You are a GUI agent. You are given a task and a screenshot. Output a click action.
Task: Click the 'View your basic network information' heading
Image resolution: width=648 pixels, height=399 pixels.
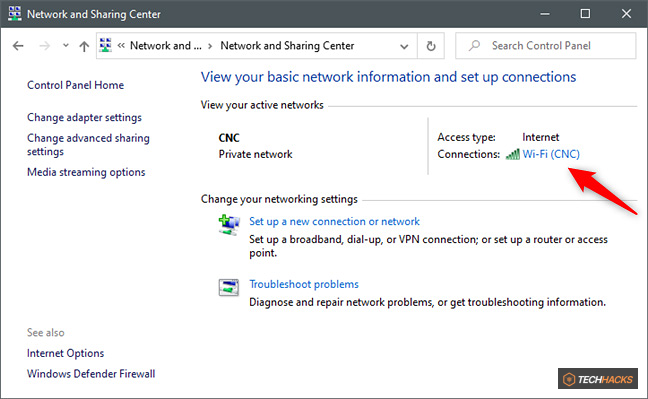[388, 77]
